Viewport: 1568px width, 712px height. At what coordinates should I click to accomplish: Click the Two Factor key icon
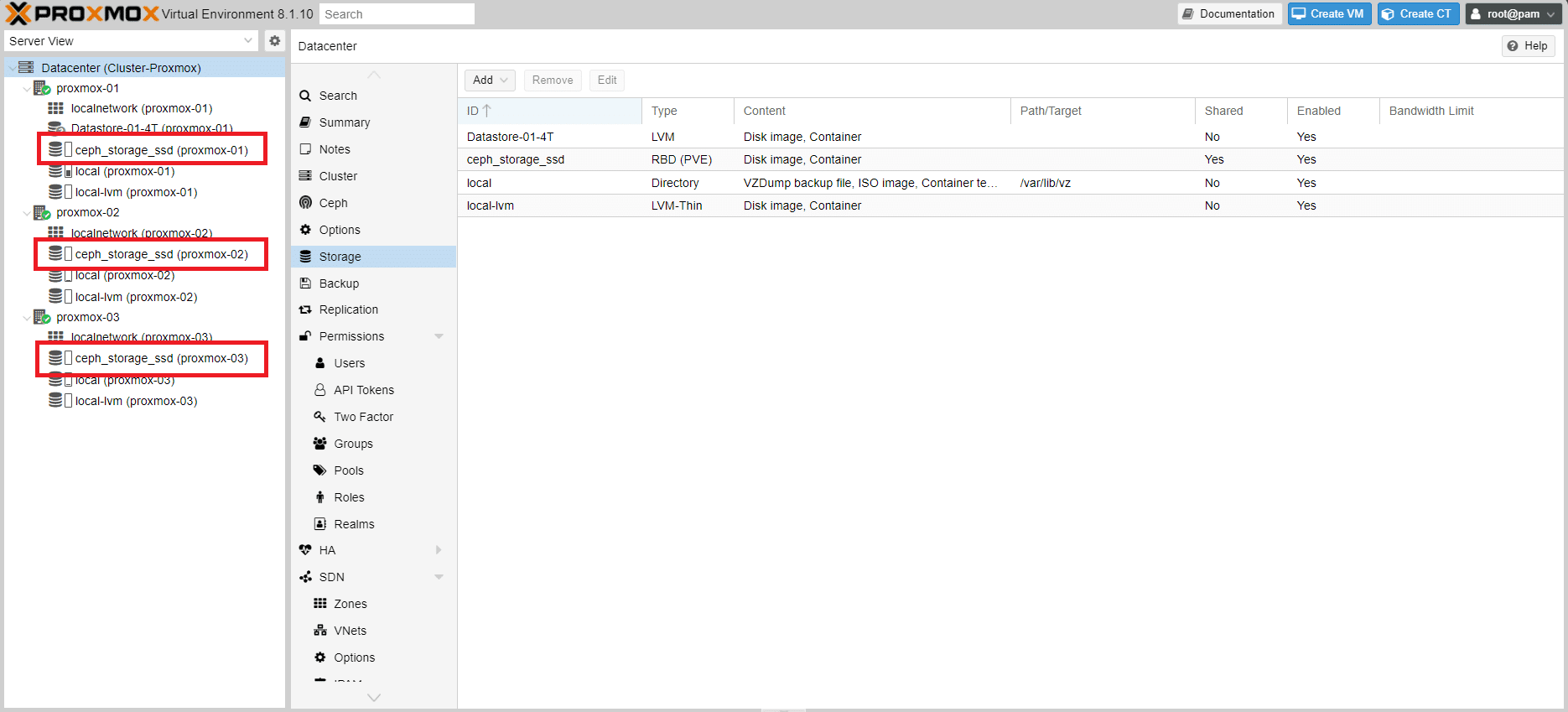(x=319, y=417)
